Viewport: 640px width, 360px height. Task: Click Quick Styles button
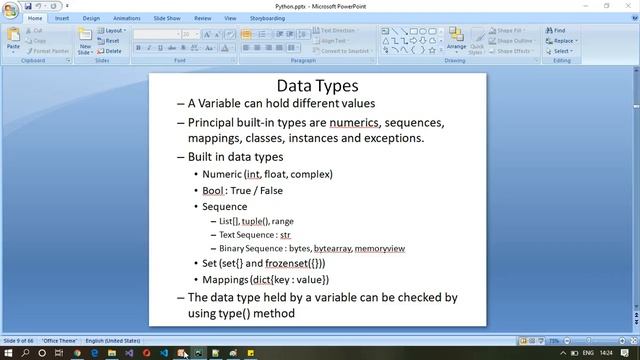(476, 41)
